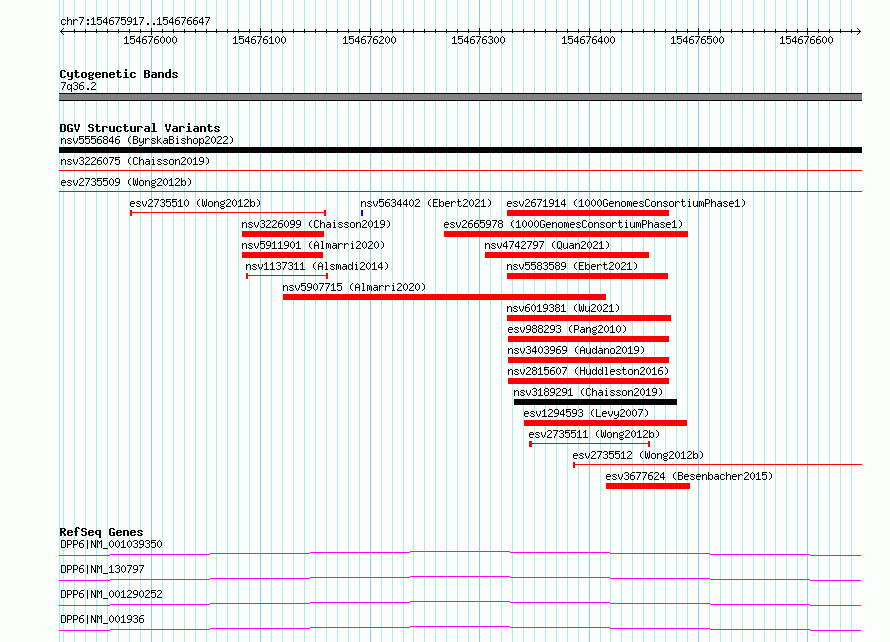Viewport: 890px width, 642px height.
Task: Select the nsv1137311 thin red interval line
Action: [287, 276]
